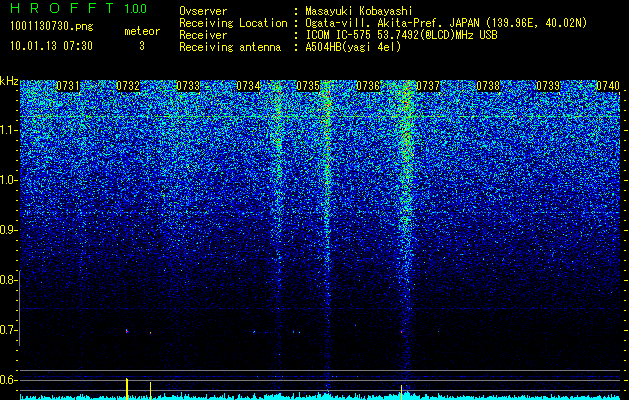Click the 0736 time label
This screenshot has width=629, height=400.
tap(368, 86)
